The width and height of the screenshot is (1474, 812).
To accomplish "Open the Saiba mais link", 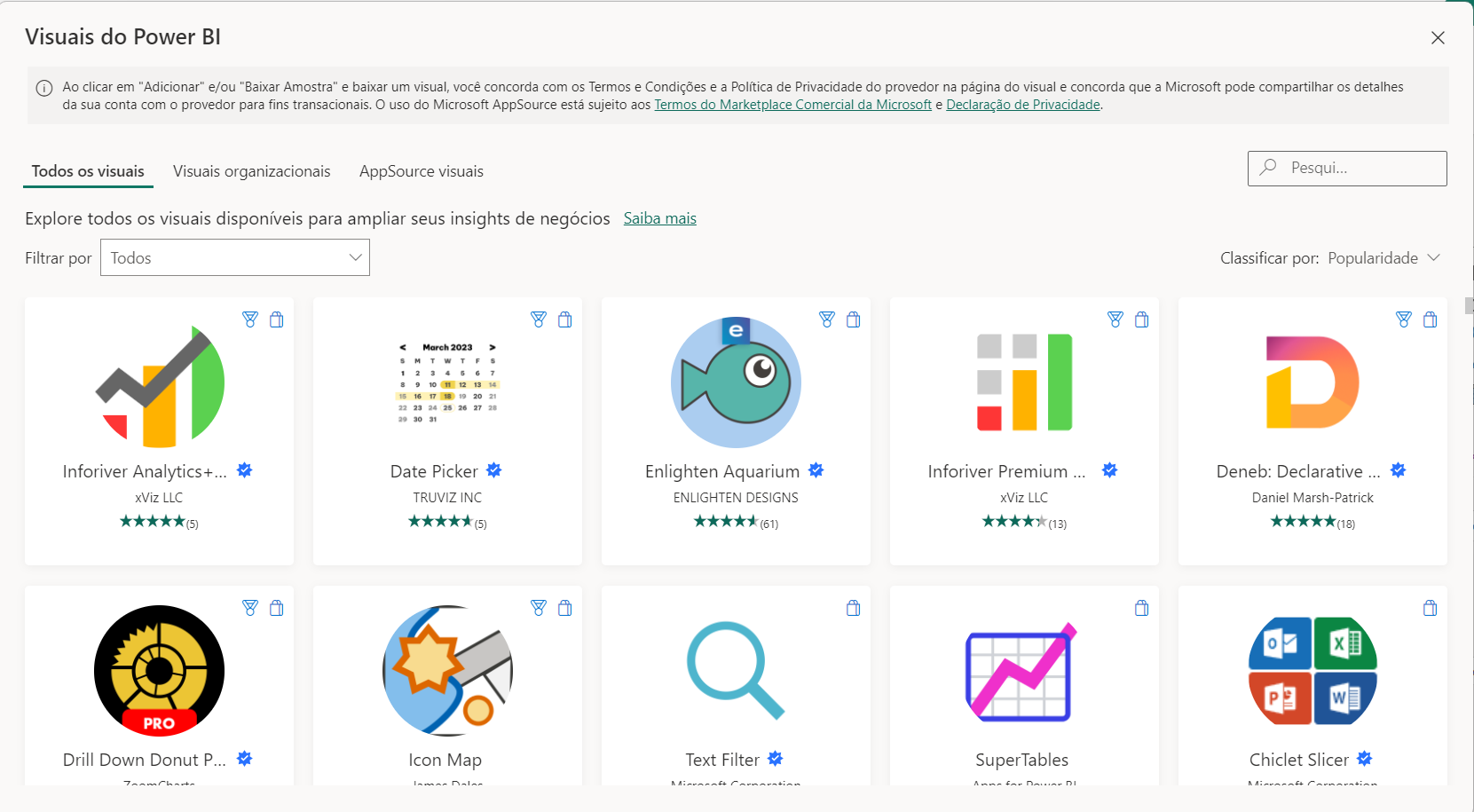I will click(x=660, y=218).
